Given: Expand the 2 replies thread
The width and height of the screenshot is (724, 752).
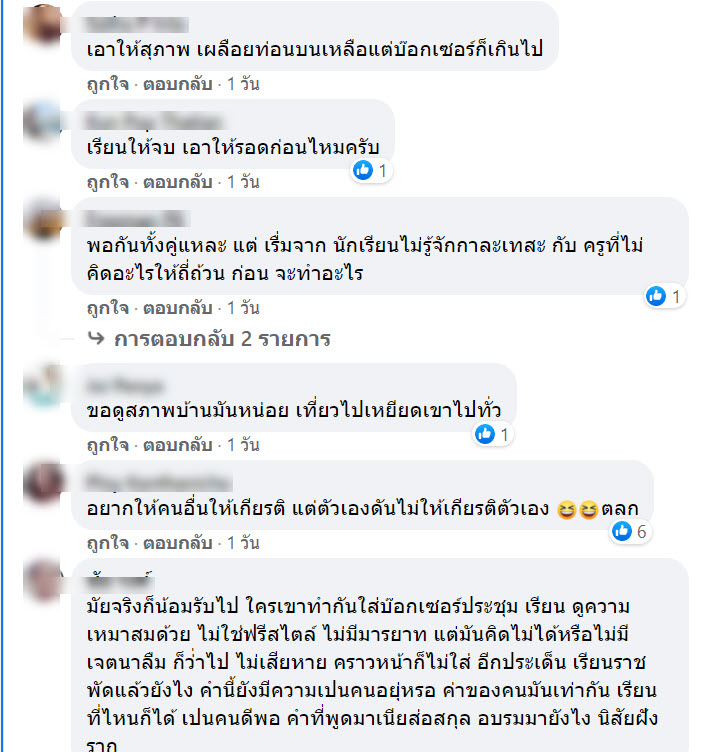Looking at the screenshot, I should 222,339.
